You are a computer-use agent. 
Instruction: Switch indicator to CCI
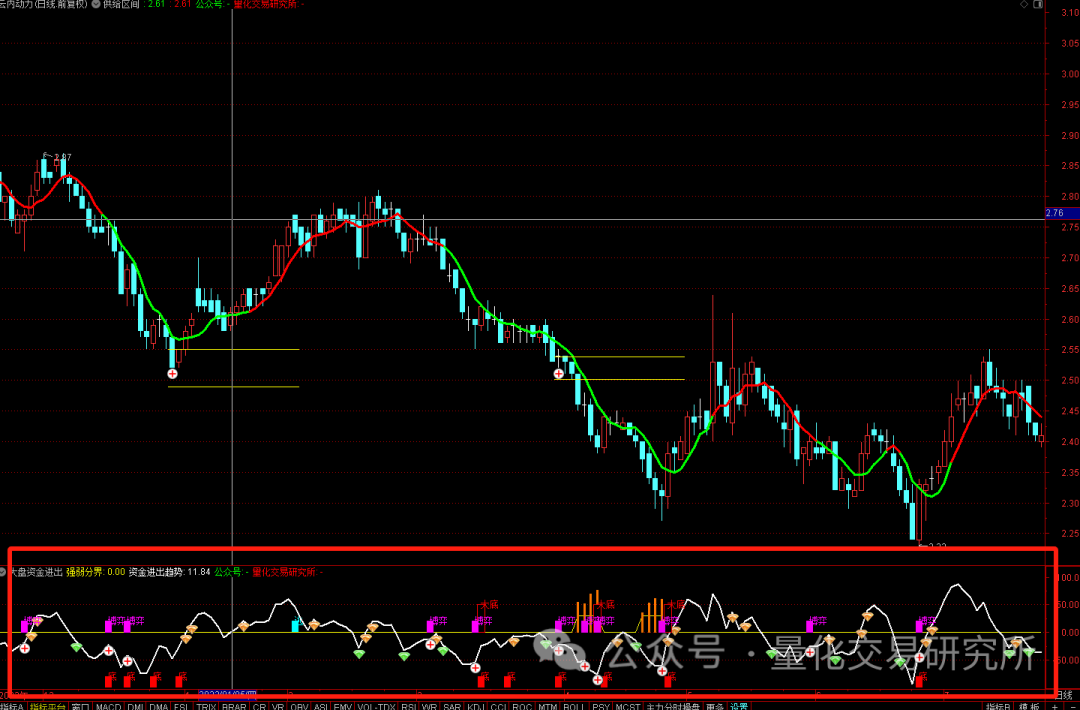pyautogui.click(x=498, y=707)
